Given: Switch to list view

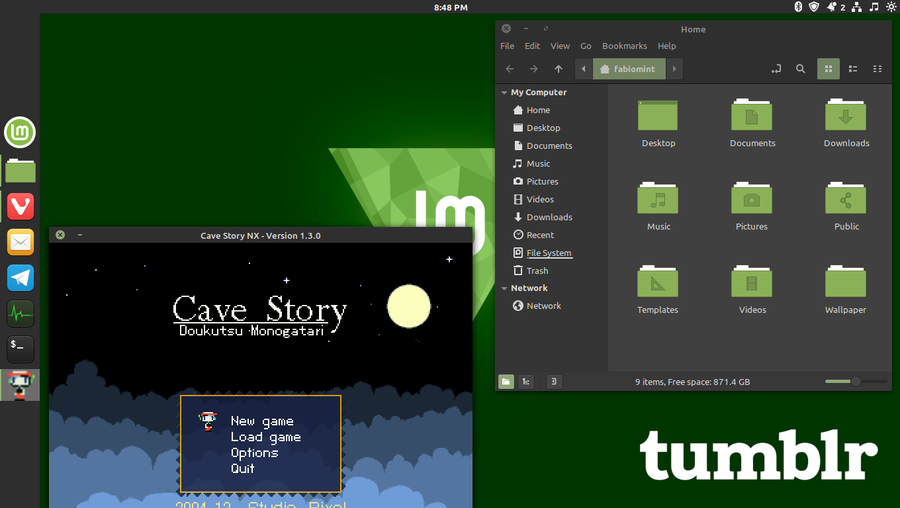Looking at the screenshot, I should [x=853, y=69].
